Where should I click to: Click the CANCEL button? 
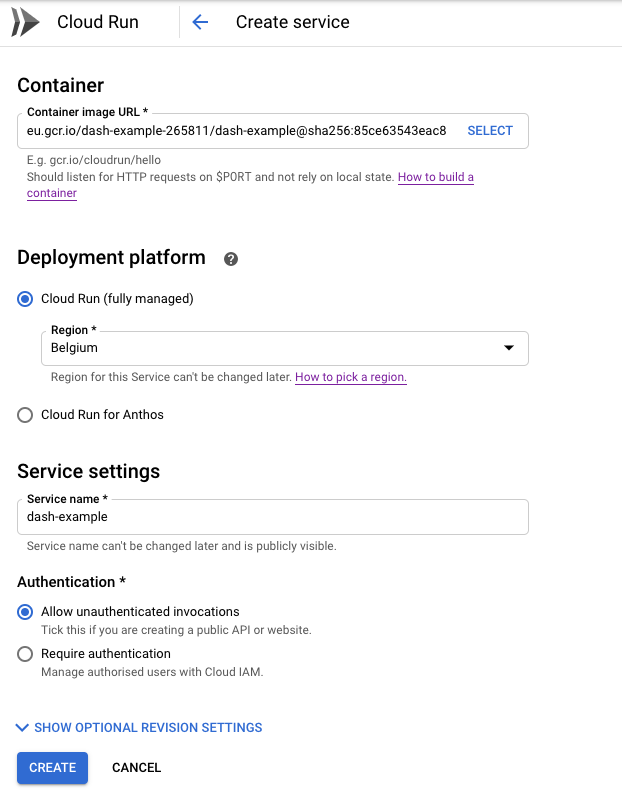tap(137, 768)
